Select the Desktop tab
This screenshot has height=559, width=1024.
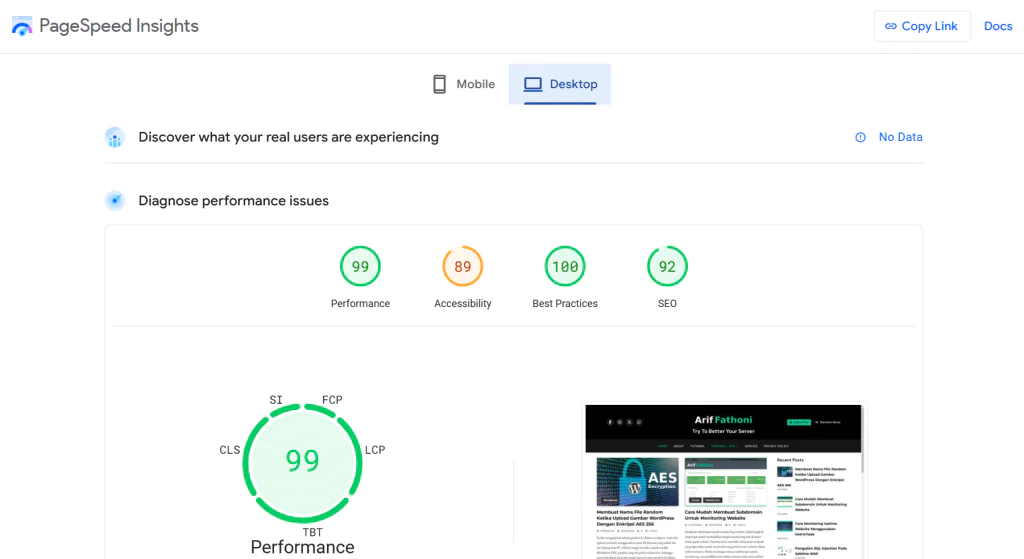click(560, 84)
